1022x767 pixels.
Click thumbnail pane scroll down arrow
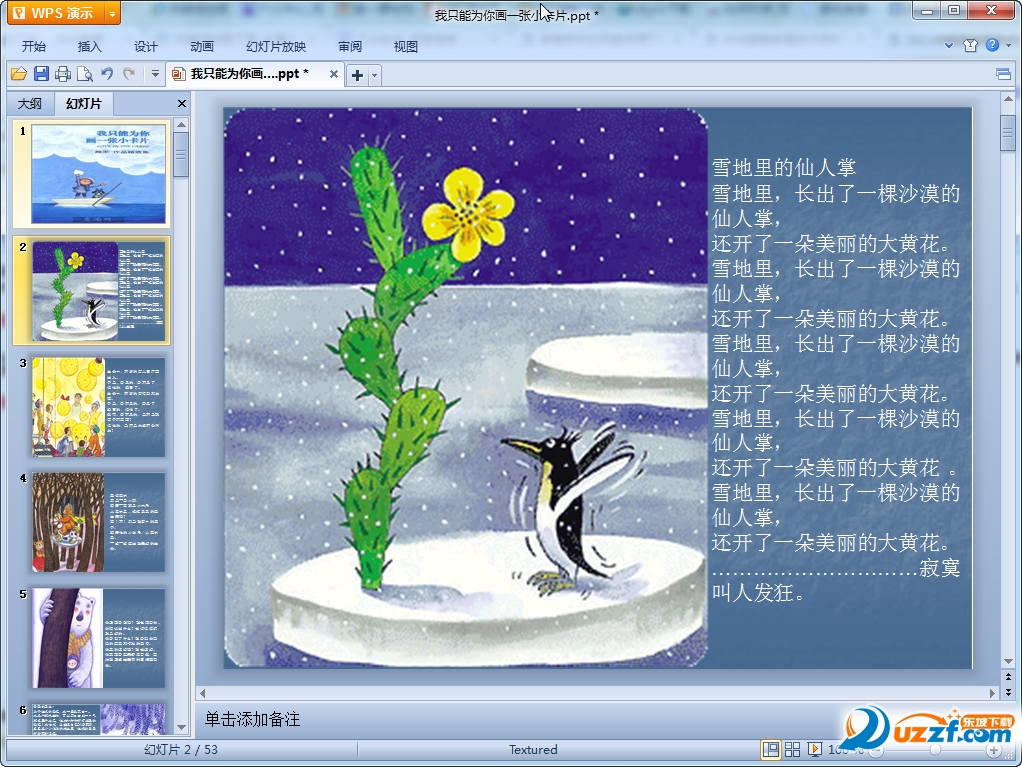coord(182,727)
